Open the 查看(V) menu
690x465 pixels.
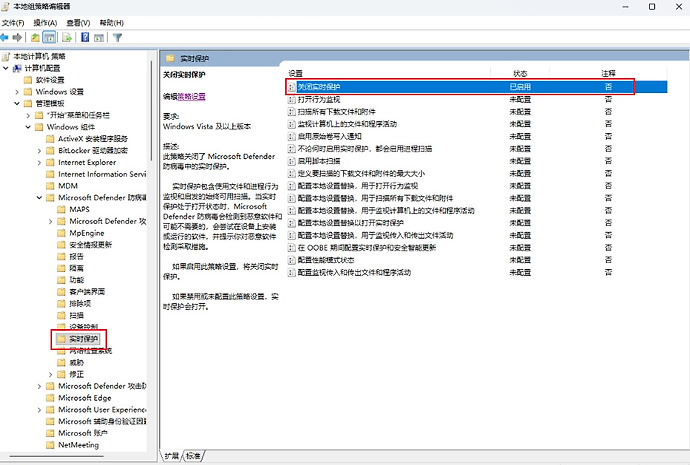(78, 23)
